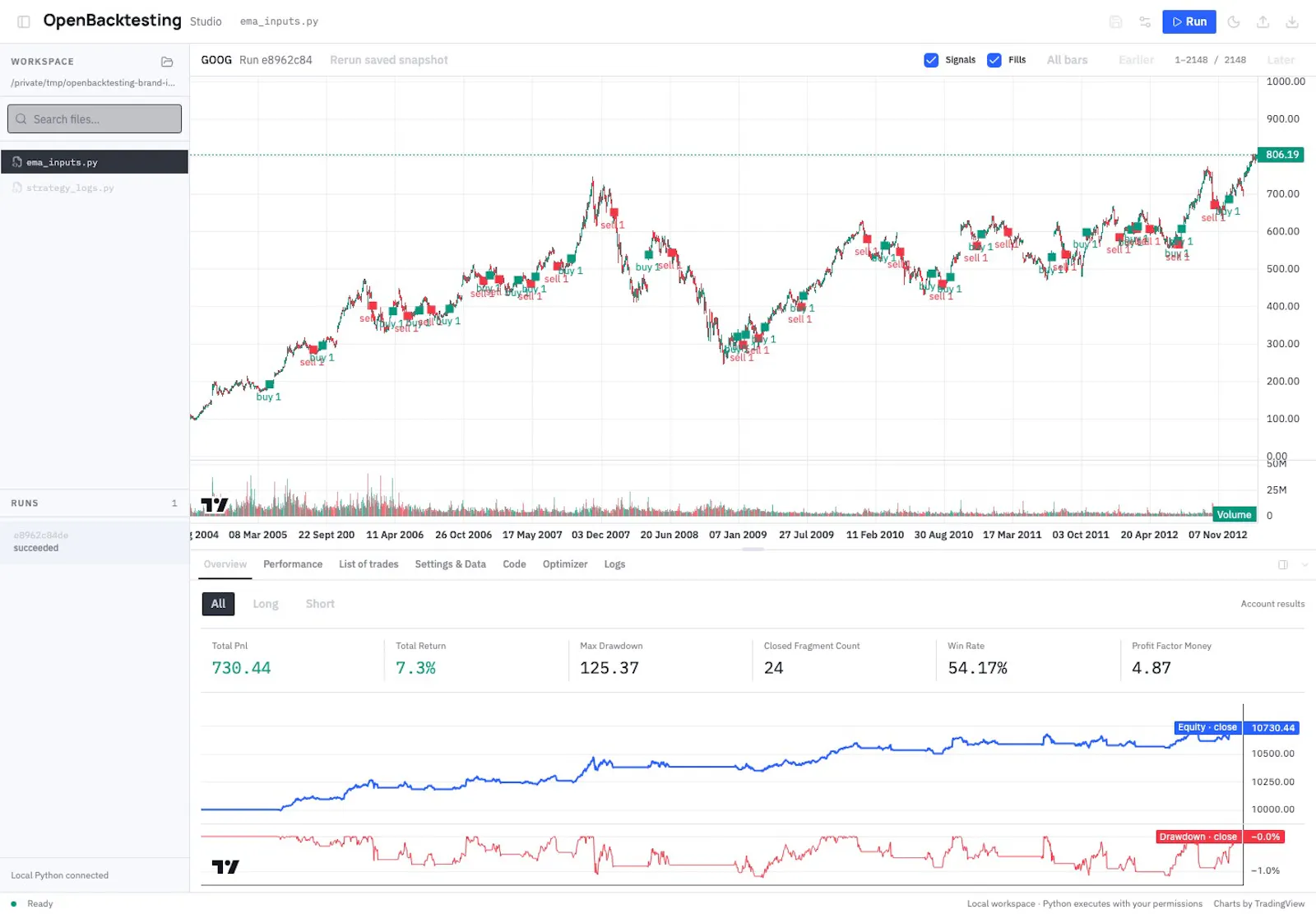Click the save disk icon
1316x914 pixels.
pyautogui.click(x=1115, y=21)
